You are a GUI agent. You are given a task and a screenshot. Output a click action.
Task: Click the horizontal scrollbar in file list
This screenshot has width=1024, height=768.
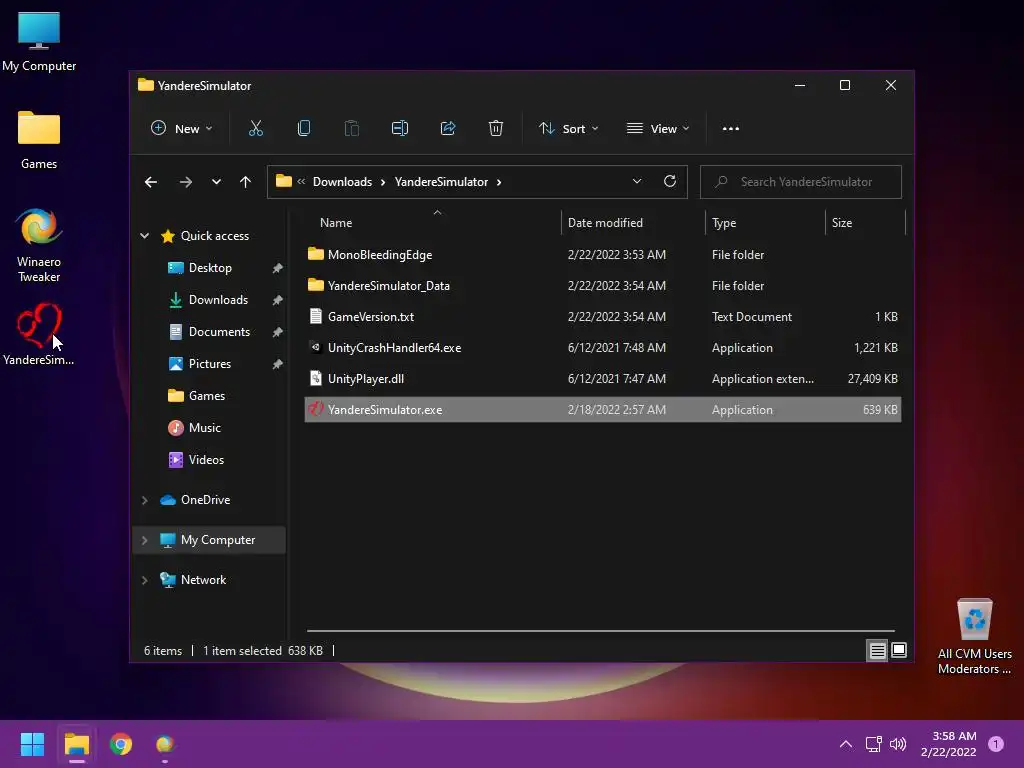pyautogui.click(x=600, y=631)
